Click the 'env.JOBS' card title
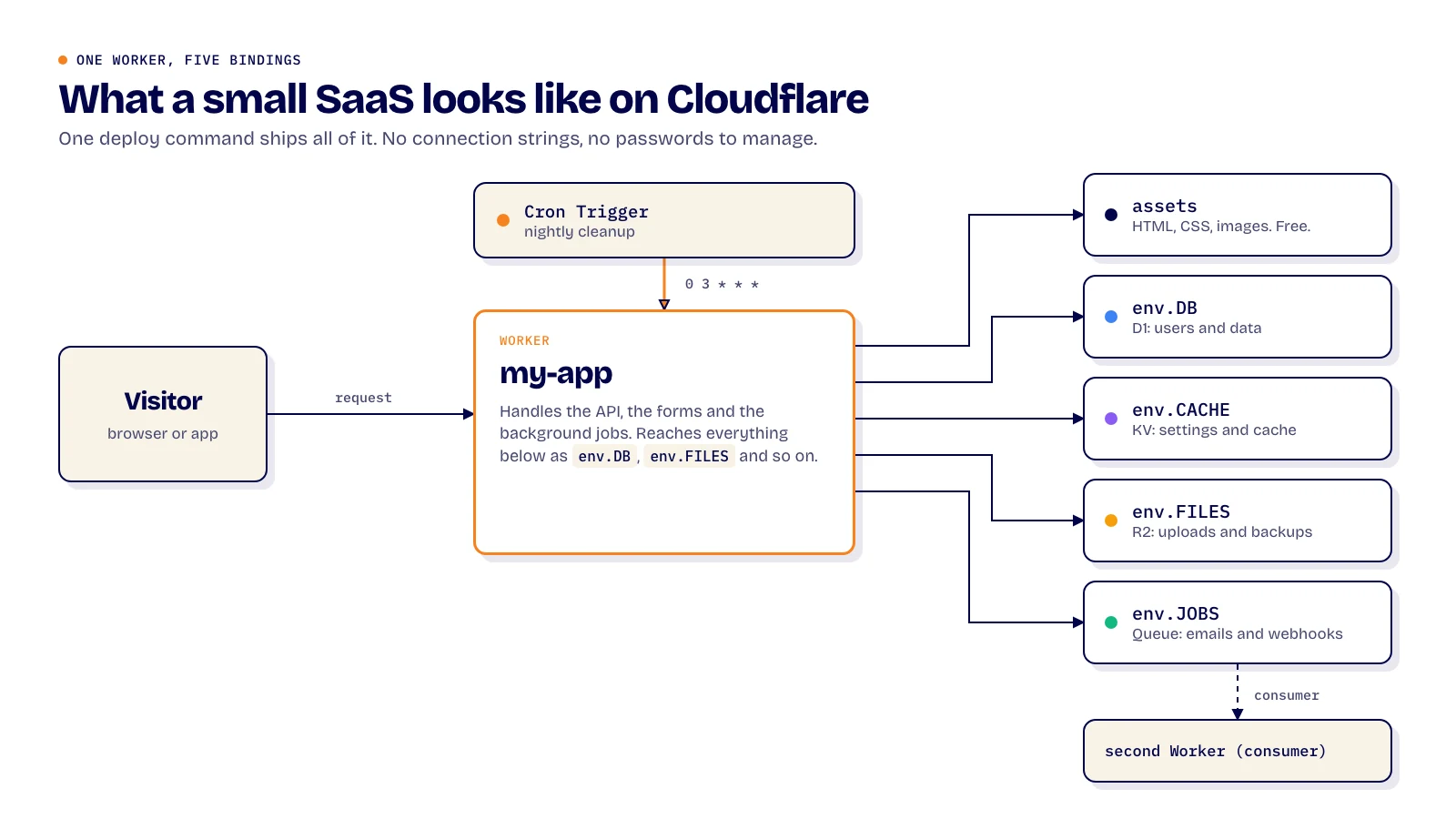Viewport: 1456px width, 819px height. (1175, 614)
